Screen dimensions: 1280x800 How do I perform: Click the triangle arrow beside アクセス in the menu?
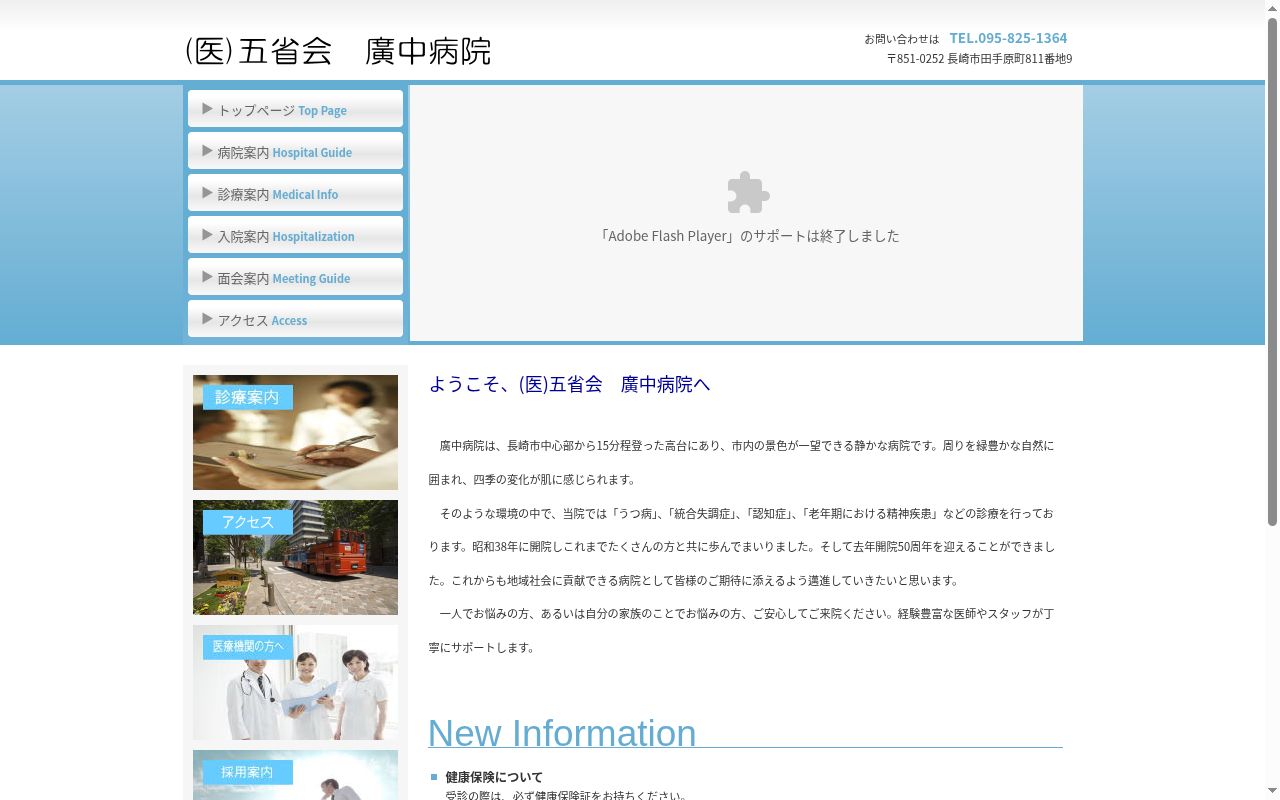[x=207, y=319]
